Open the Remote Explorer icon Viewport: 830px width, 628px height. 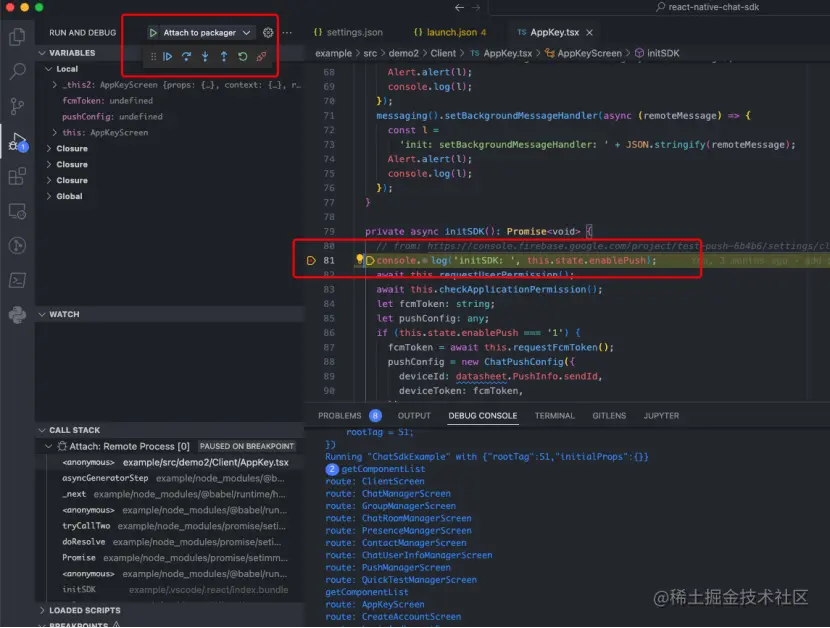17,211
